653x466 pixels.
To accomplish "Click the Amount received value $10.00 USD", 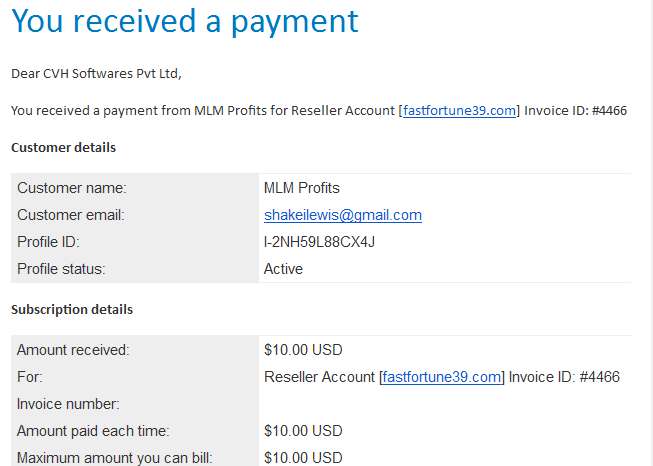I will point(303,350).
